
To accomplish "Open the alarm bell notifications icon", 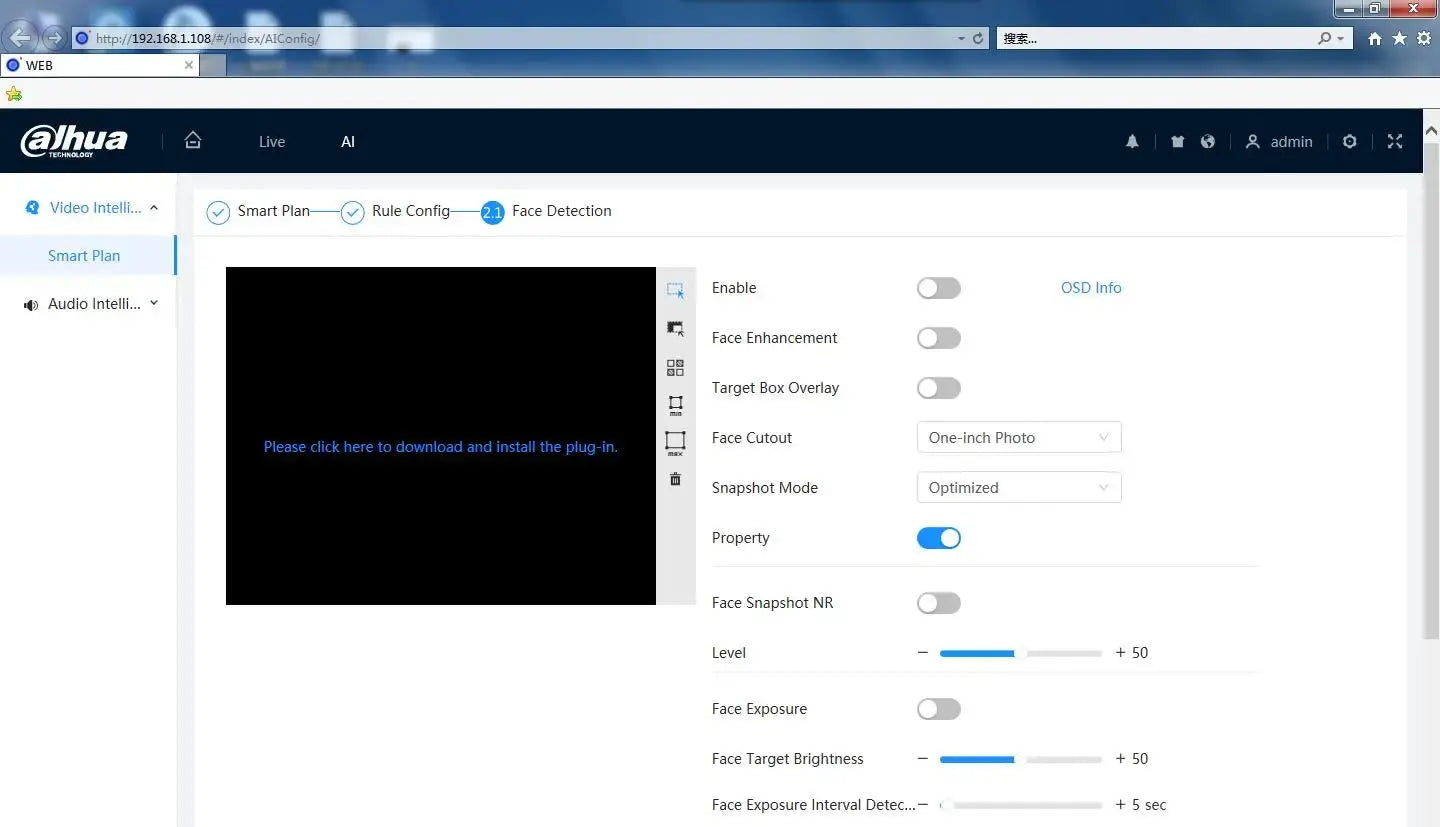I will (x=1132, y=142).
